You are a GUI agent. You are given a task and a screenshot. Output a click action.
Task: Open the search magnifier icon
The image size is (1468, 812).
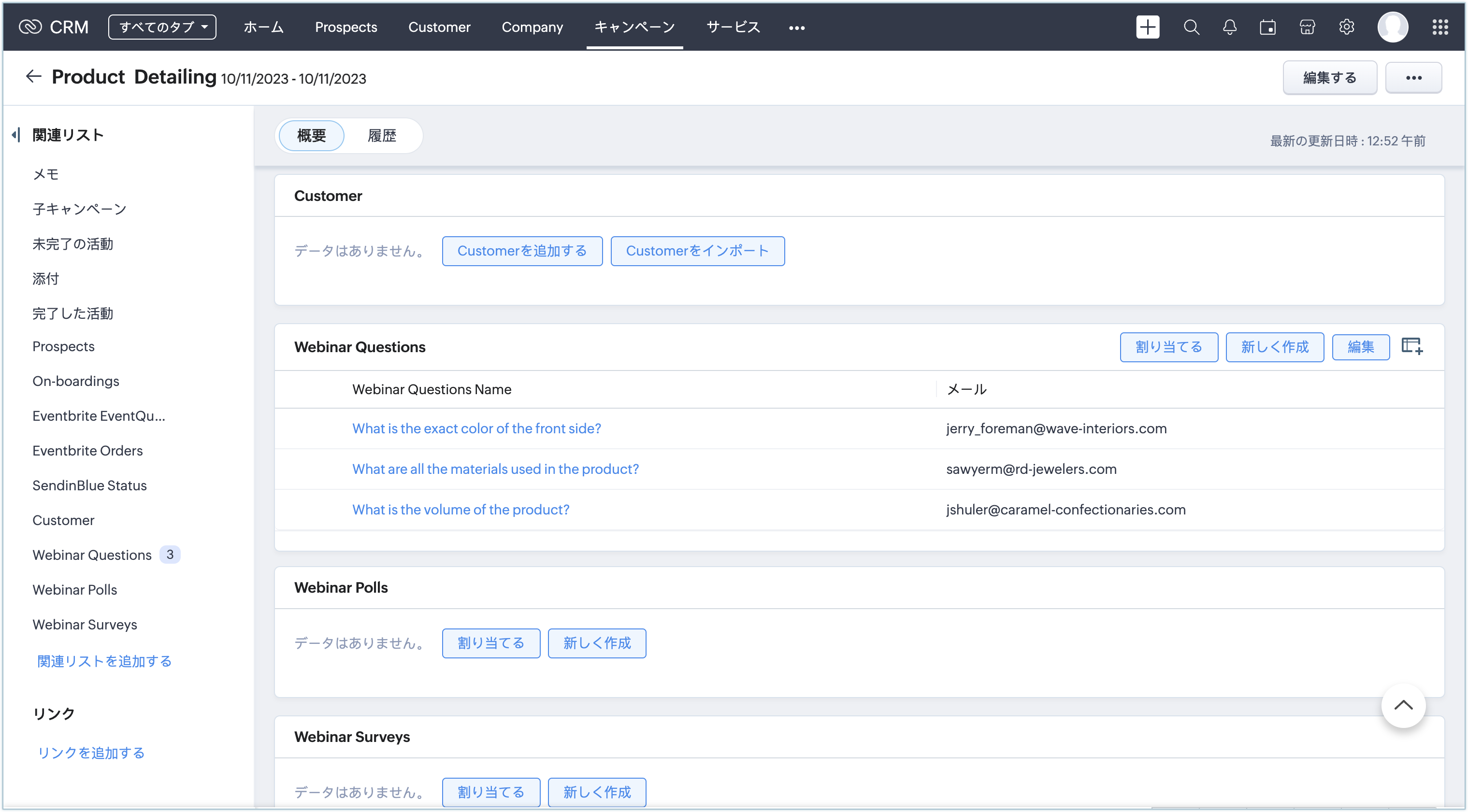point(1191,27)
